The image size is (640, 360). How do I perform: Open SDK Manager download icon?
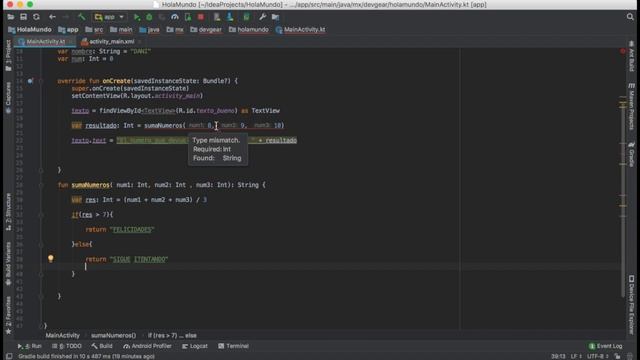[230, 17]
